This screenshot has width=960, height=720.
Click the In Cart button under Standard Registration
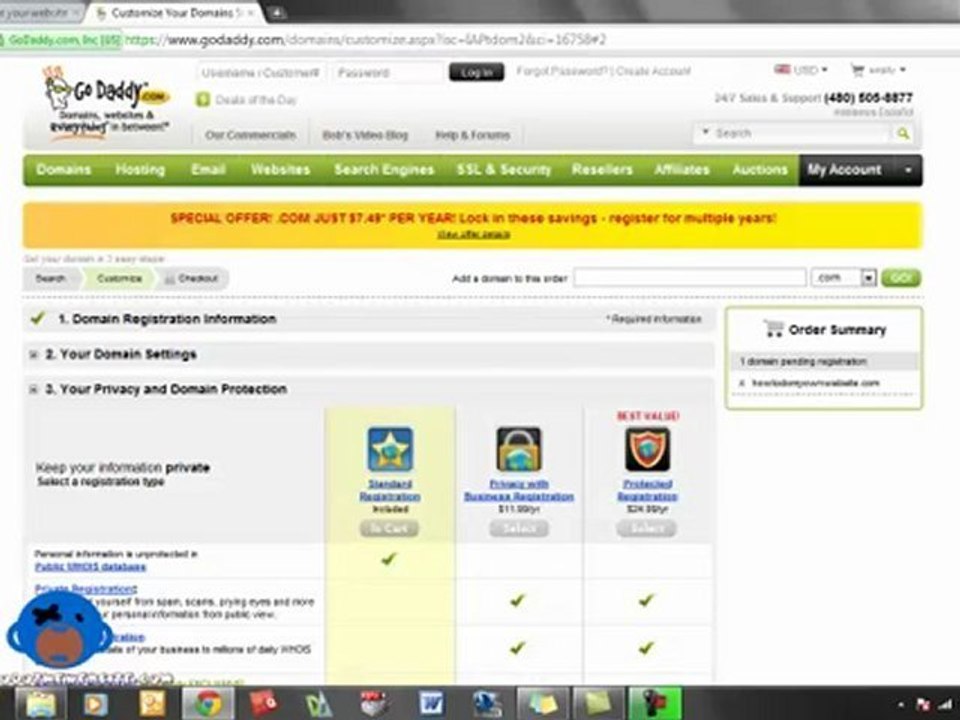coord(389,528)
